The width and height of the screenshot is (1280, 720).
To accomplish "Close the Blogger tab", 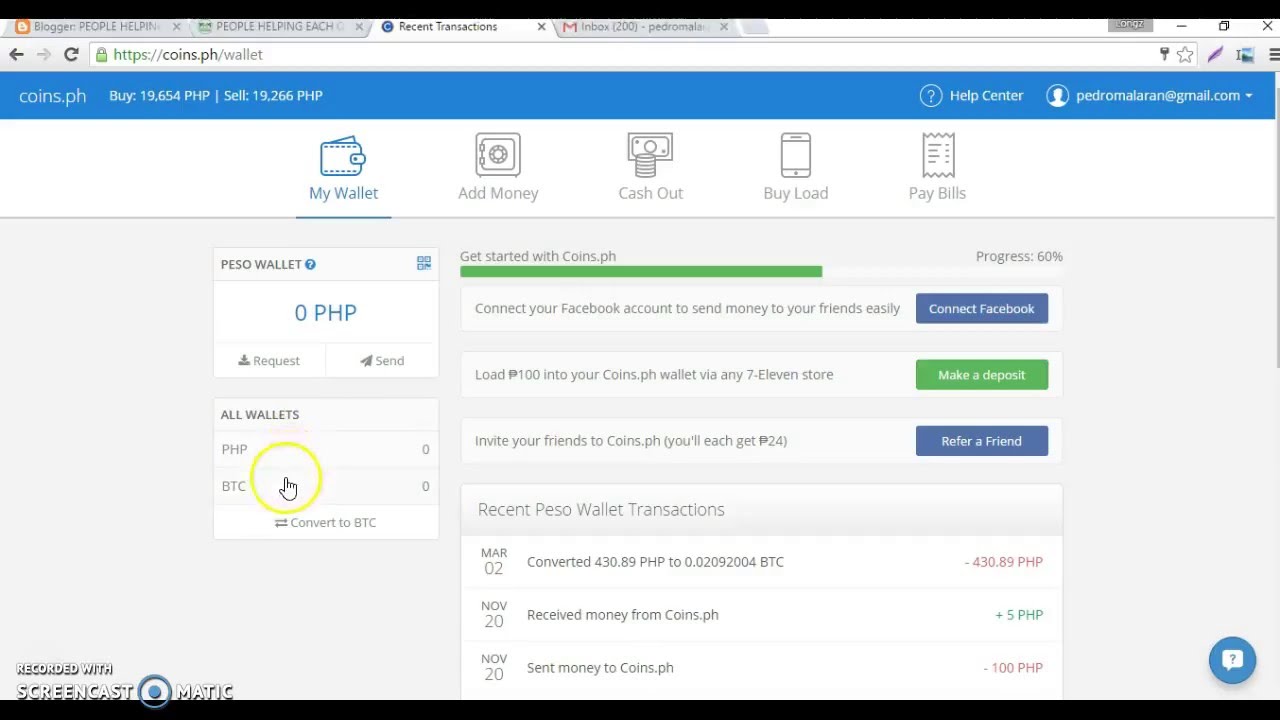I will [177, 27].
